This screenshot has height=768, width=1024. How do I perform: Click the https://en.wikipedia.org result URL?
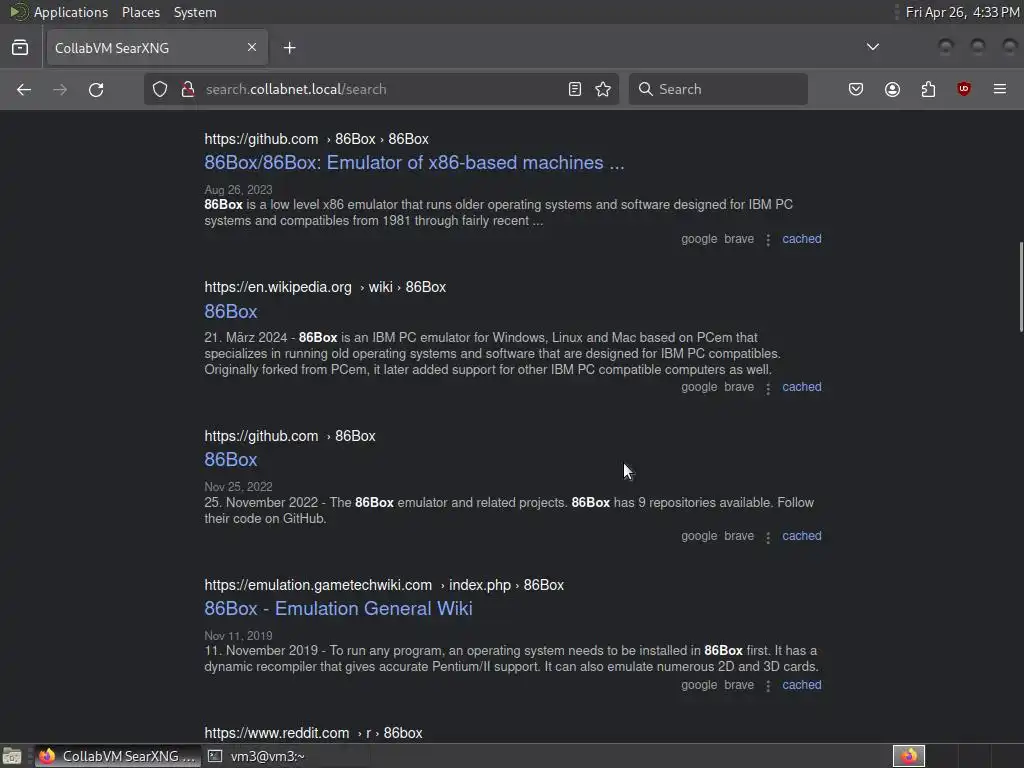click(278, 287)
